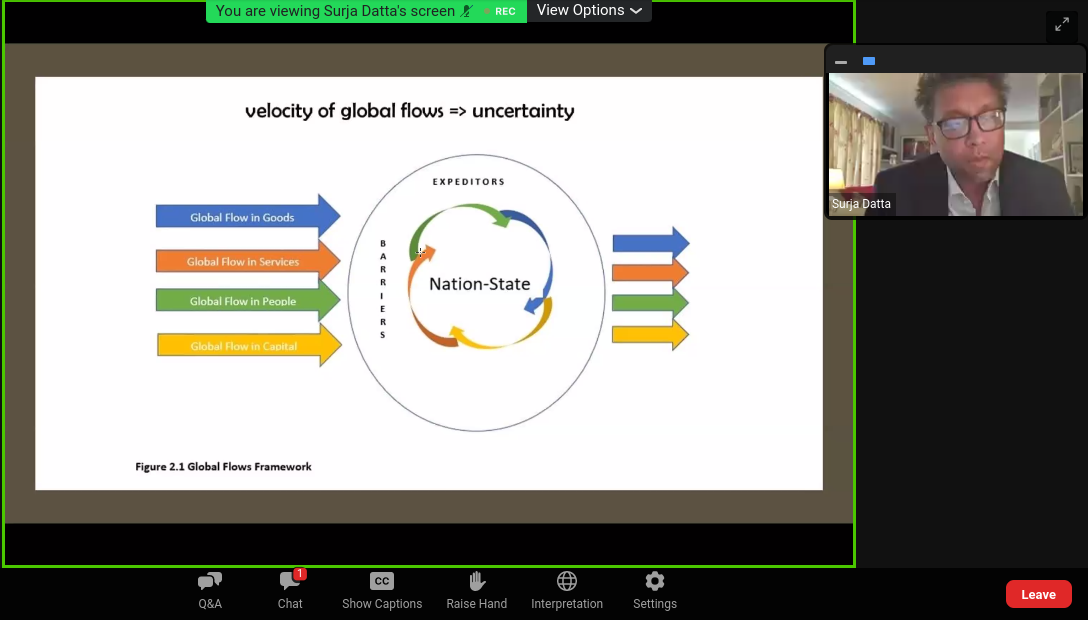This screenshot has height=620, width=1088.
Task: Click the muted microphone icon in the green banner
Action: [x=467, y=11]
